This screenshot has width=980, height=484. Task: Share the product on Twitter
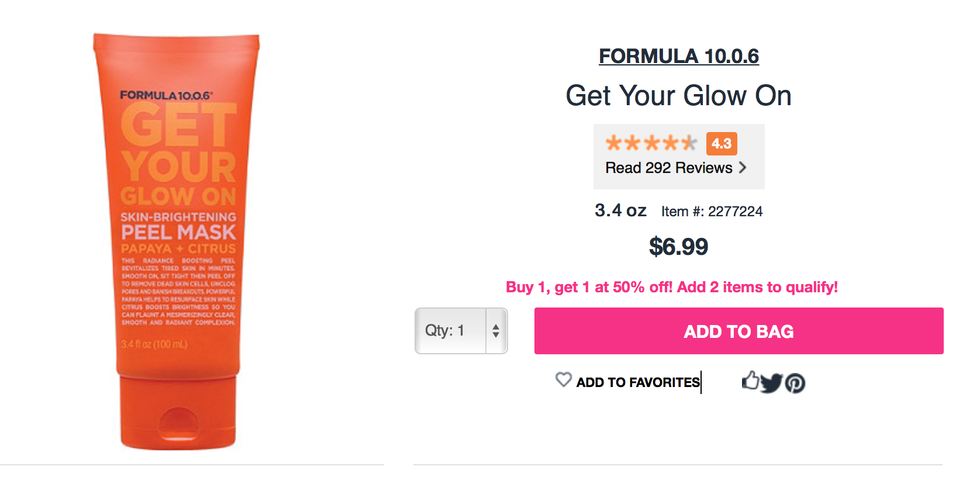(770, 382)
